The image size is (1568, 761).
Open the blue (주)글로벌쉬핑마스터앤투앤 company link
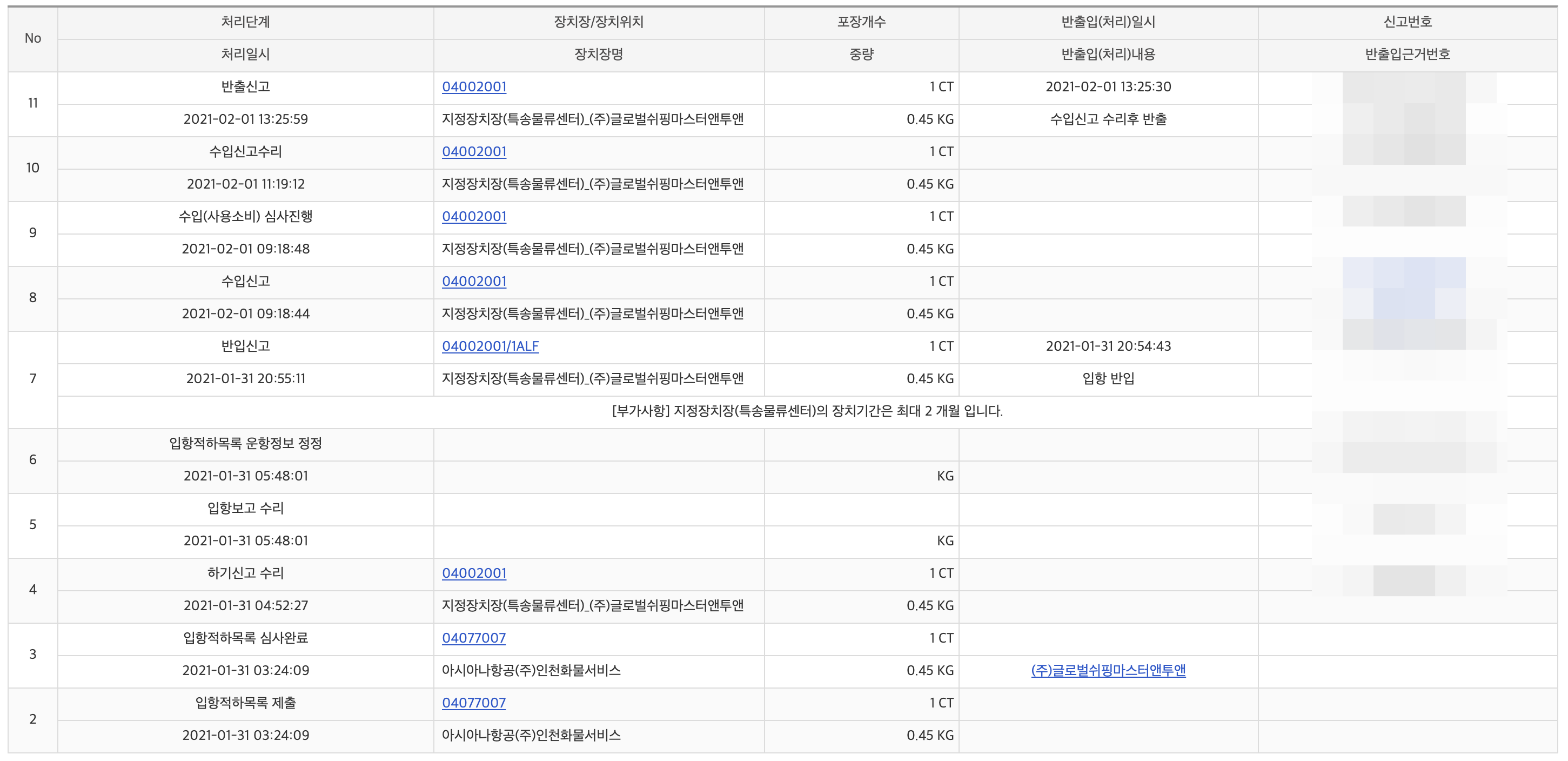pos(1108,670)
